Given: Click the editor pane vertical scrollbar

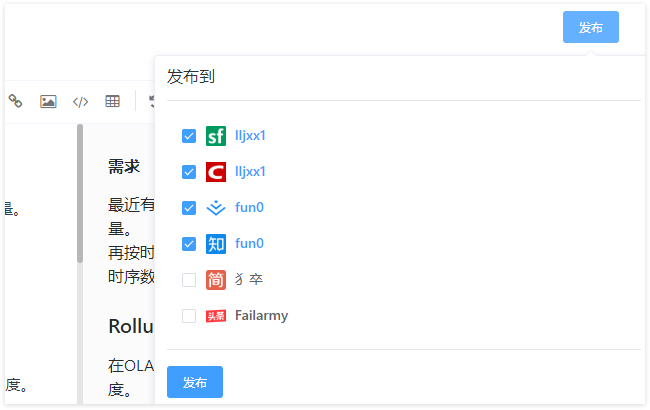Looking at the screenshot, I should coord(80,193).
